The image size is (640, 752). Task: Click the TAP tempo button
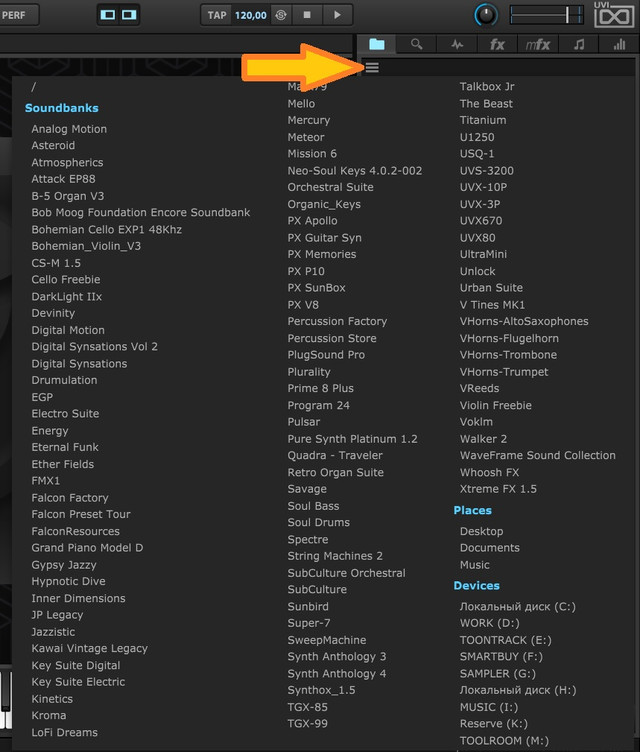(217, 15)
